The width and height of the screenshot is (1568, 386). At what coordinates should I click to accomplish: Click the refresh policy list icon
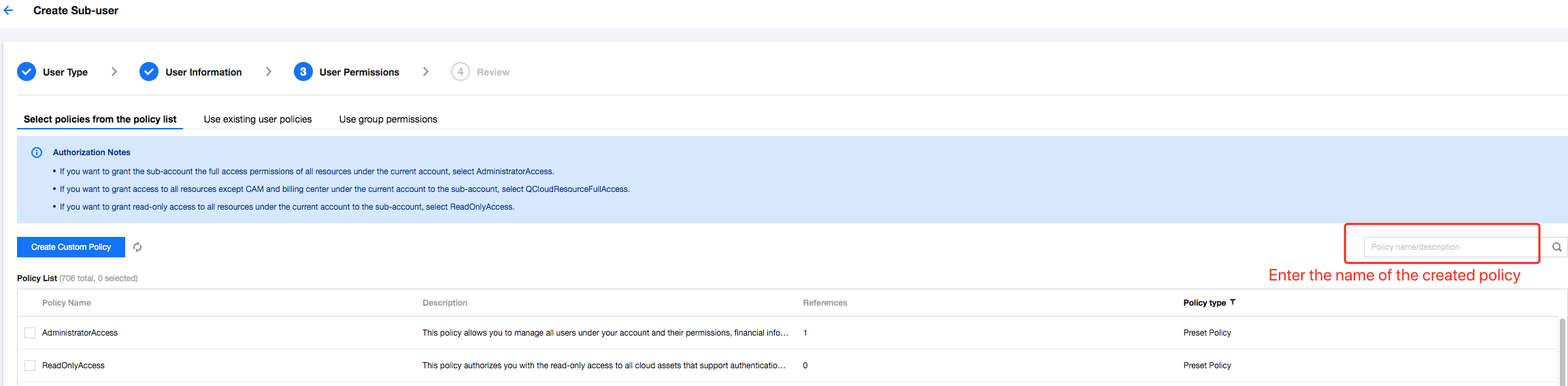point(137,247)
